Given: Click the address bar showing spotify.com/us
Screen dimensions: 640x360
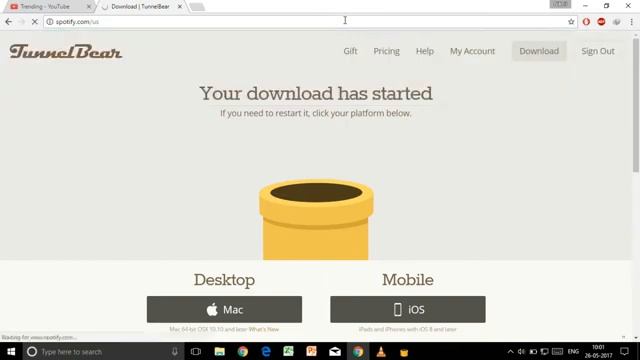Looking at the screenshot, I should (310, 22).
